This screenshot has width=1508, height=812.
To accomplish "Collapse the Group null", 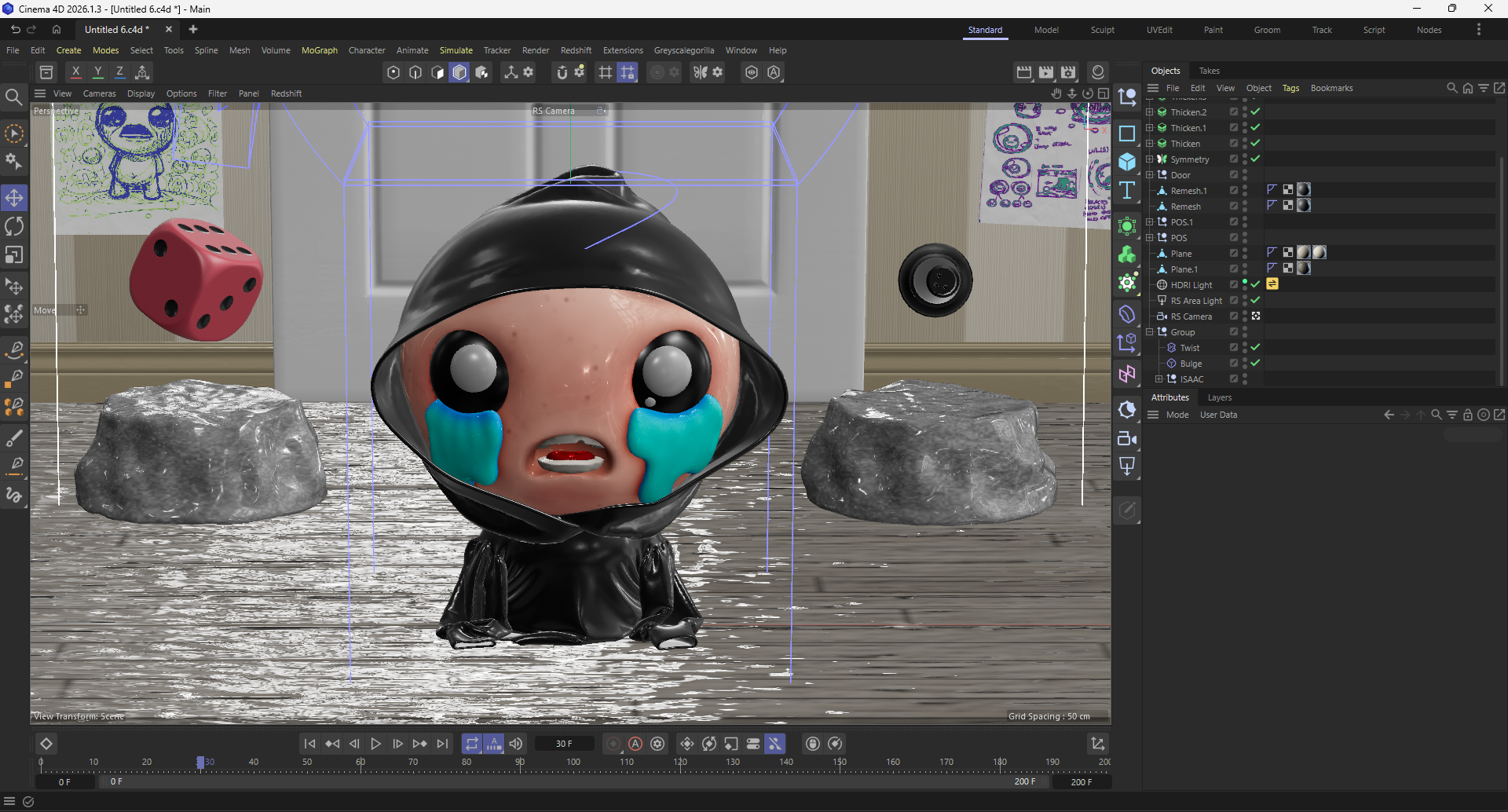I will 1150,331.
